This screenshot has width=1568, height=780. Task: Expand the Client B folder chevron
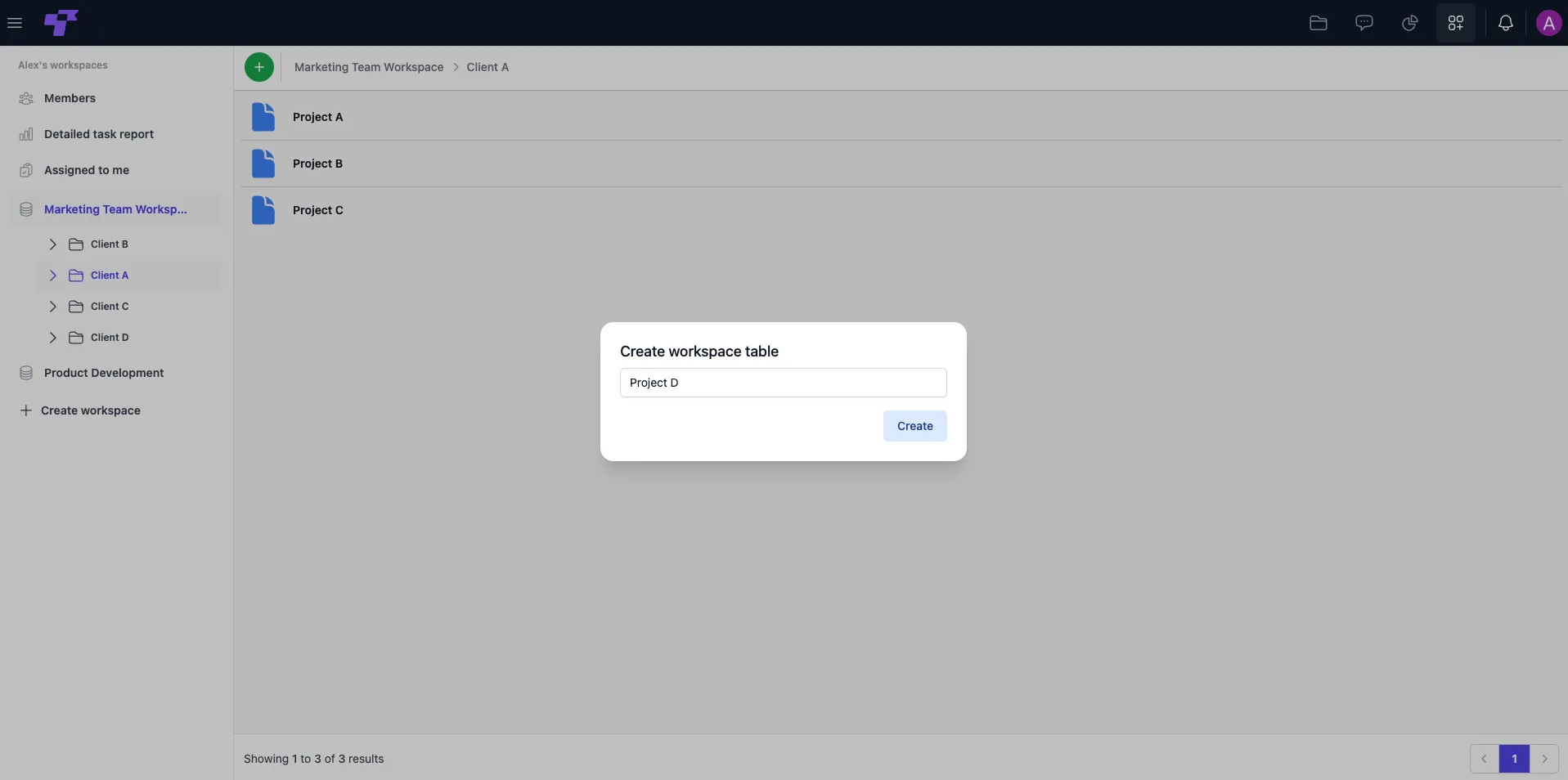(52, 244)
